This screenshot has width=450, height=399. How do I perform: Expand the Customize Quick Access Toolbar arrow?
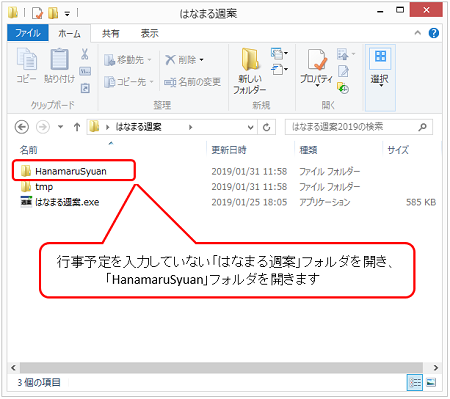[67, 14]
